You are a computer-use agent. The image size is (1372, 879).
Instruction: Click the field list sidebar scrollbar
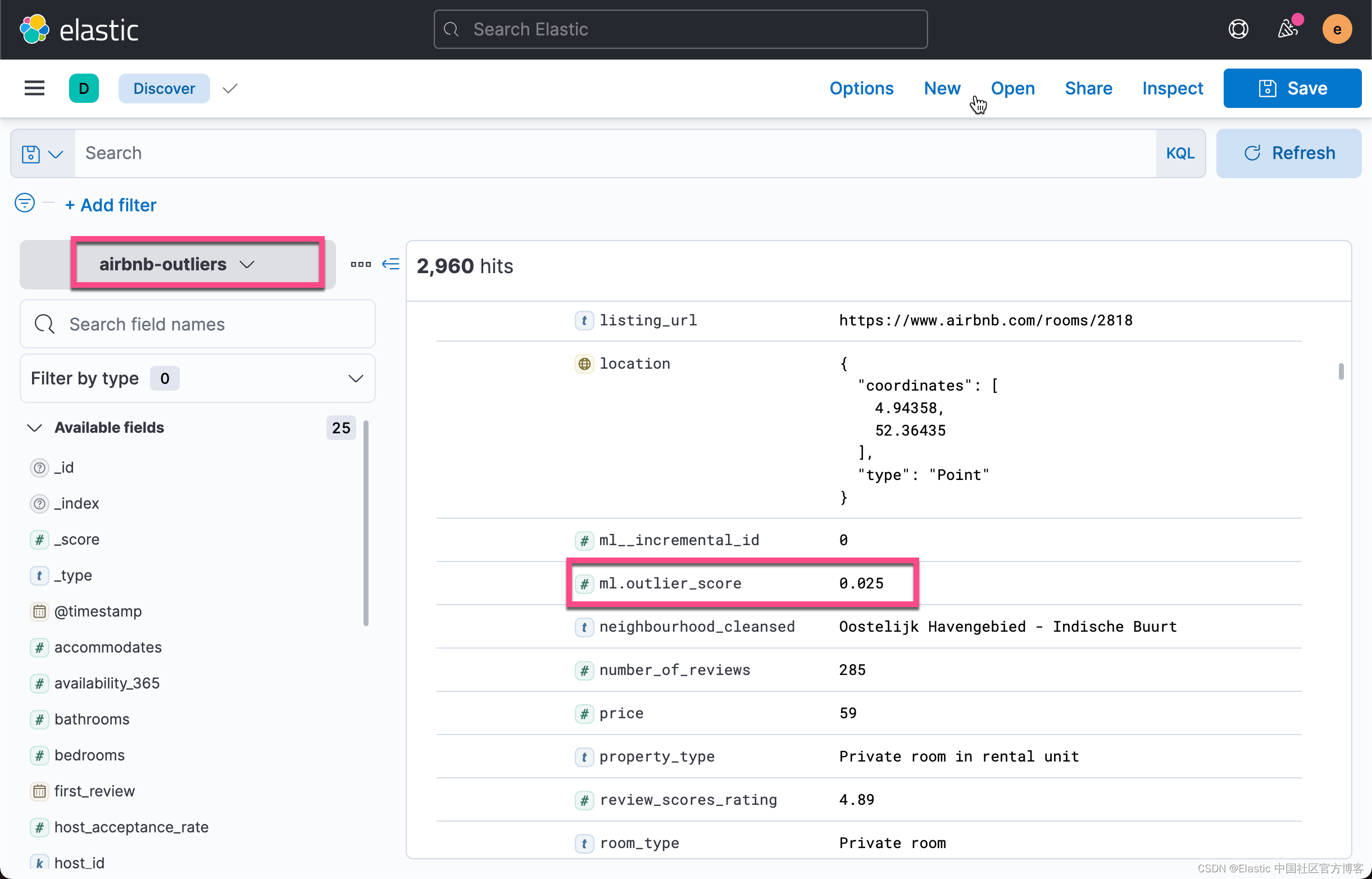point(366,523)
